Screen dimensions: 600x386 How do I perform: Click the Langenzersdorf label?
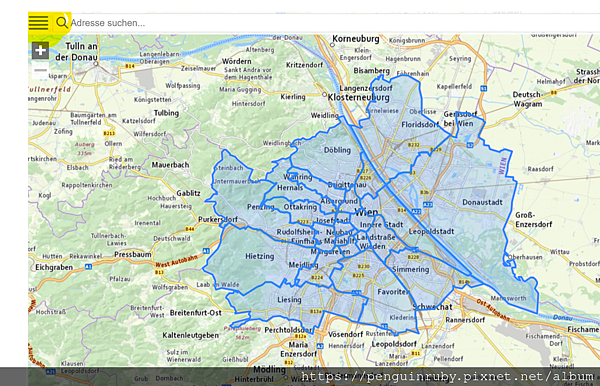[x=366, y=88]
